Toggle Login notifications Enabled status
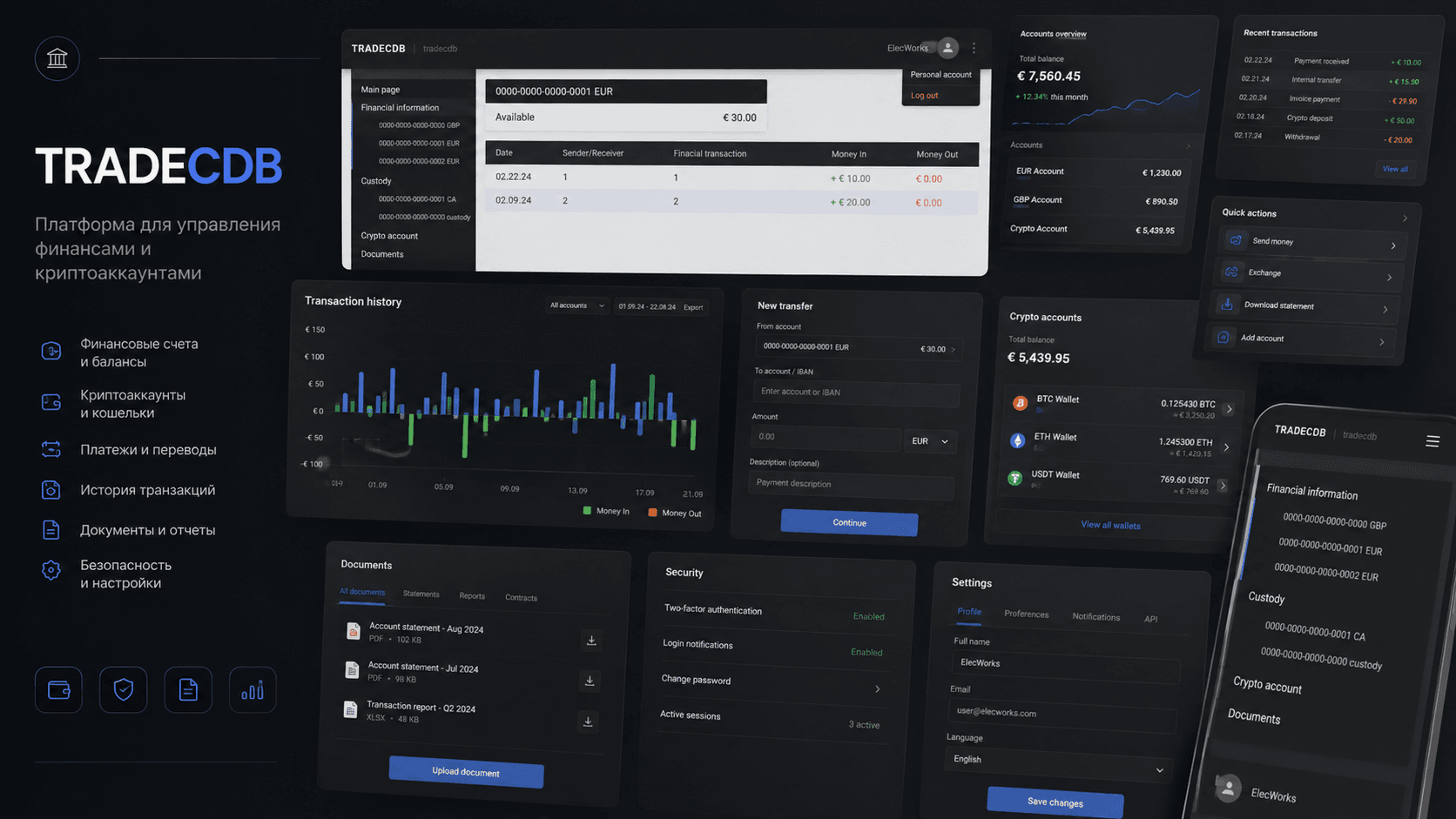The image size is (1456, 819). click(866, 652)
